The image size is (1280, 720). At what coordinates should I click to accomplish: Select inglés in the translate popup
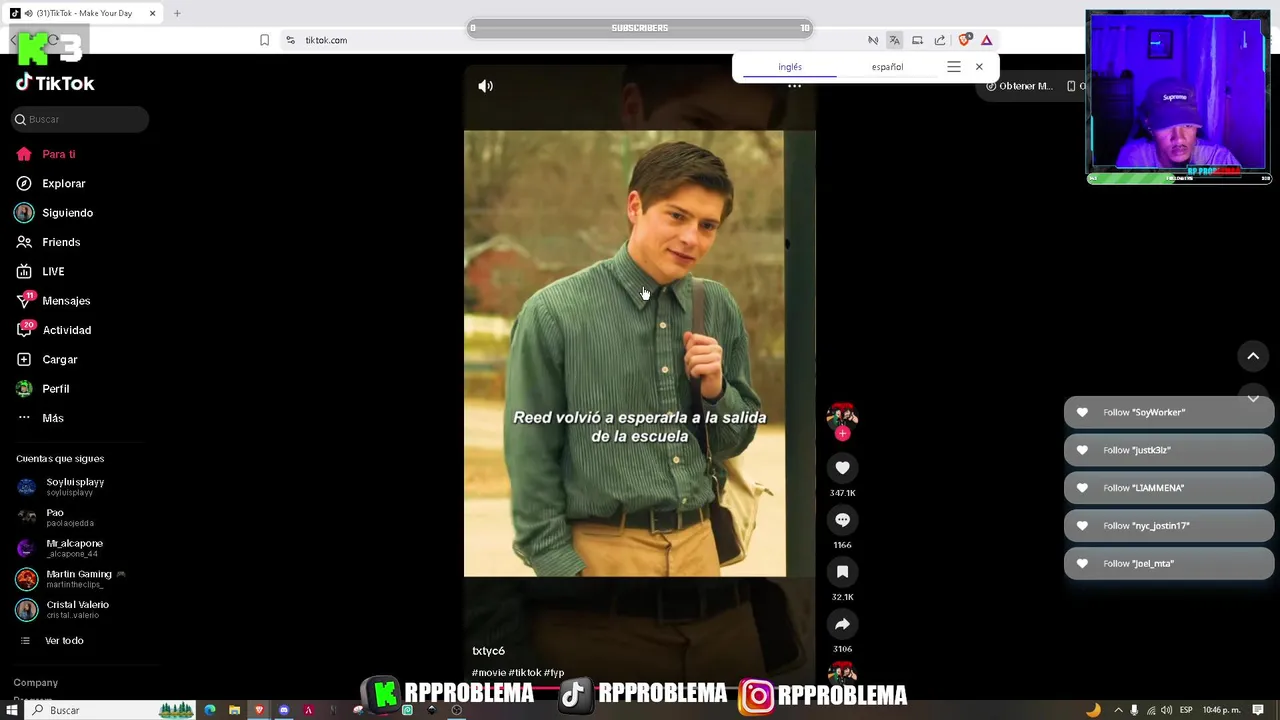[790, 67]
